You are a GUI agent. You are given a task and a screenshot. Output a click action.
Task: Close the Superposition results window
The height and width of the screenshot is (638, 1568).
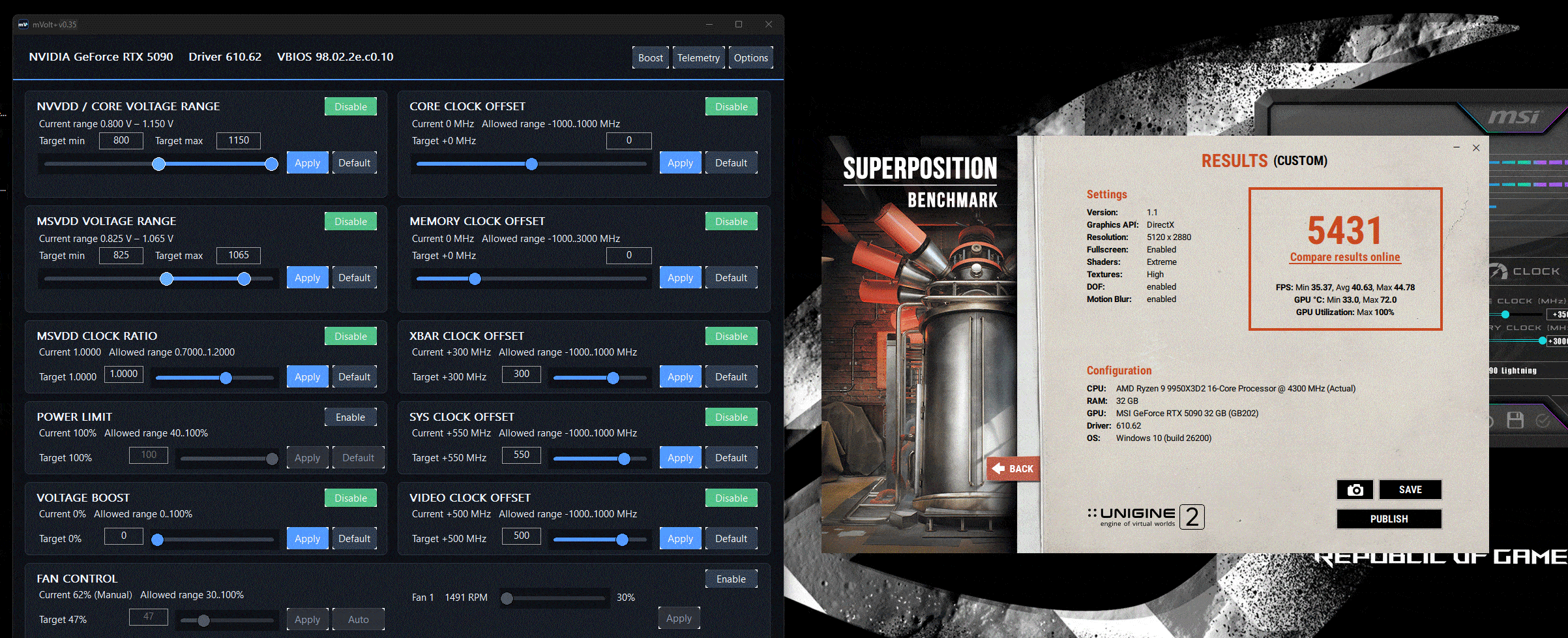(1476, 148)
